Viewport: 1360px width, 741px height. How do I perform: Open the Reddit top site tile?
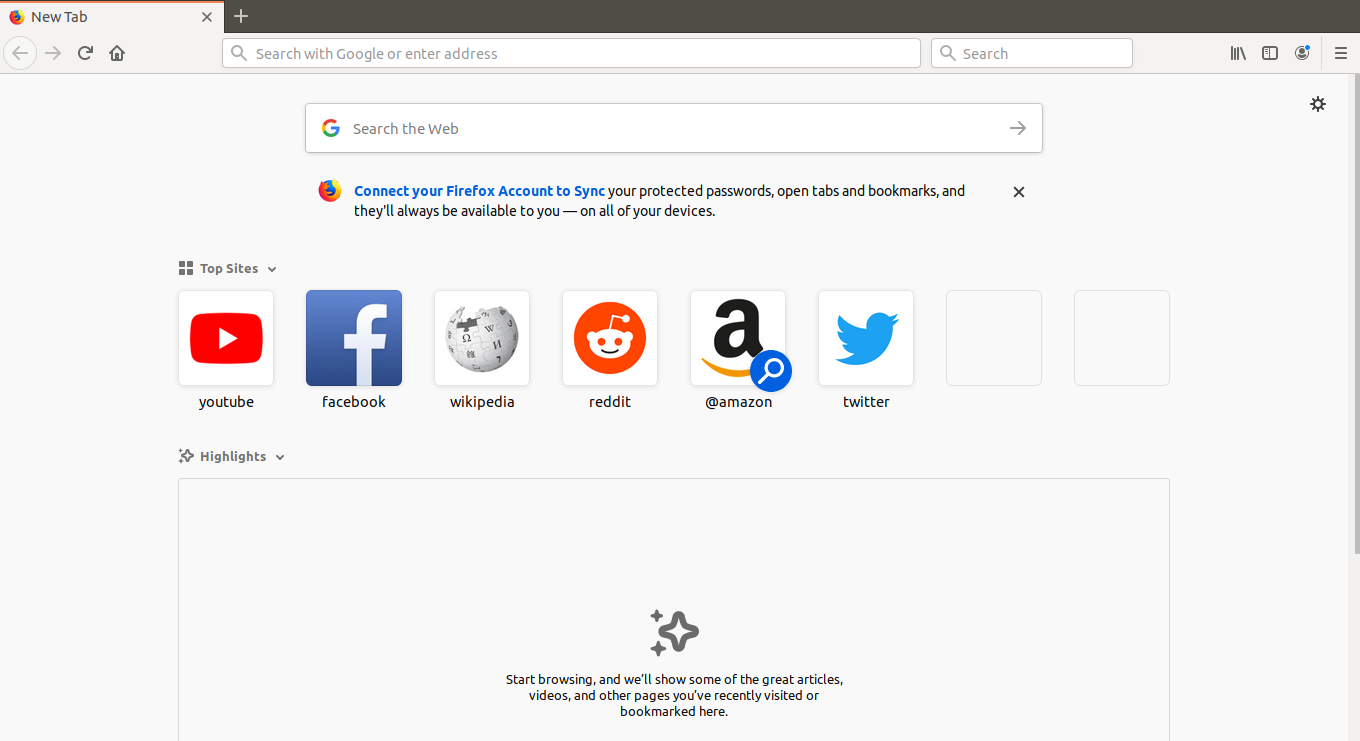610,338
